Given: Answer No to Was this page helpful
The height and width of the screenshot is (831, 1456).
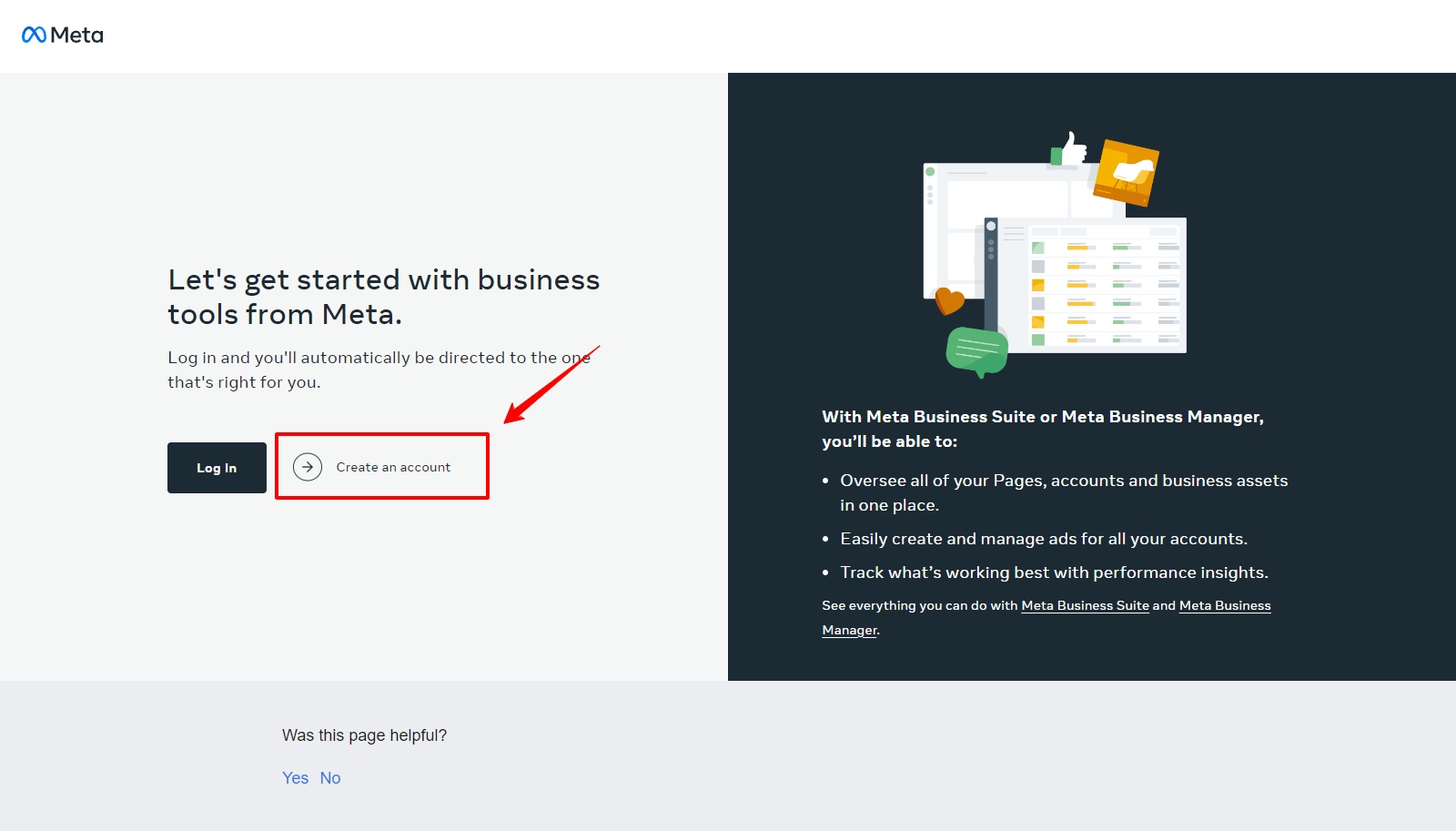Looking at the screenshot, I should pyautogui.click(x=330, y=778).
